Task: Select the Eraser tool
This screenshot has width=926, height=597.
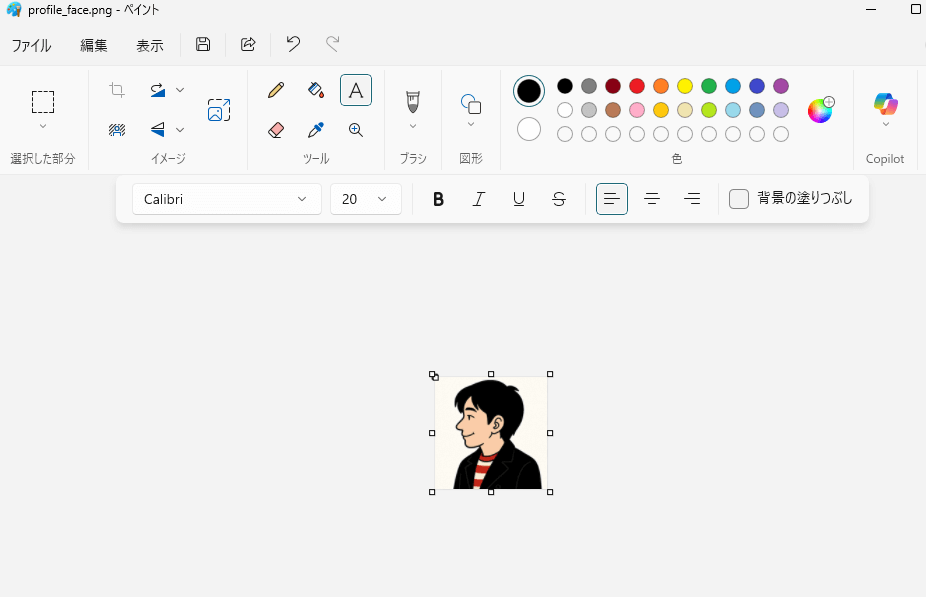Action: pyautogui.click(x=275, y=130)
